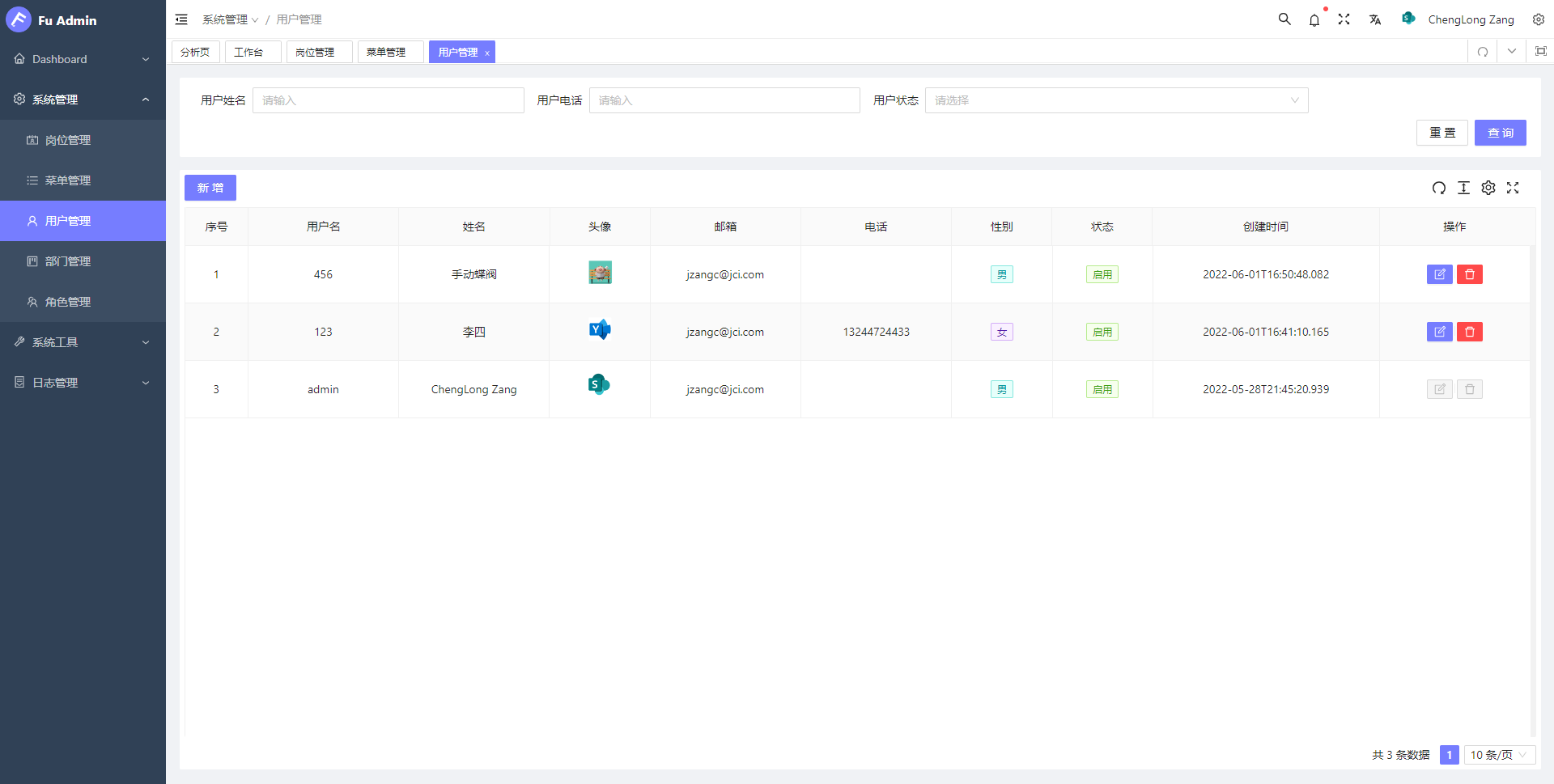
Task: Click disabled edit icon for admin row
Action: coord(1440,389)
